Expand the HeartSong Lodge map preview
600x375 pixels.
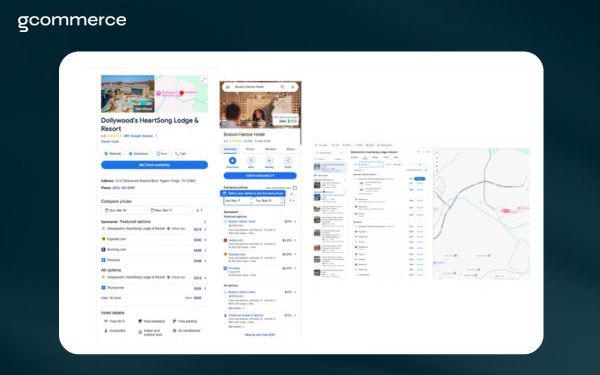(203, 79)
